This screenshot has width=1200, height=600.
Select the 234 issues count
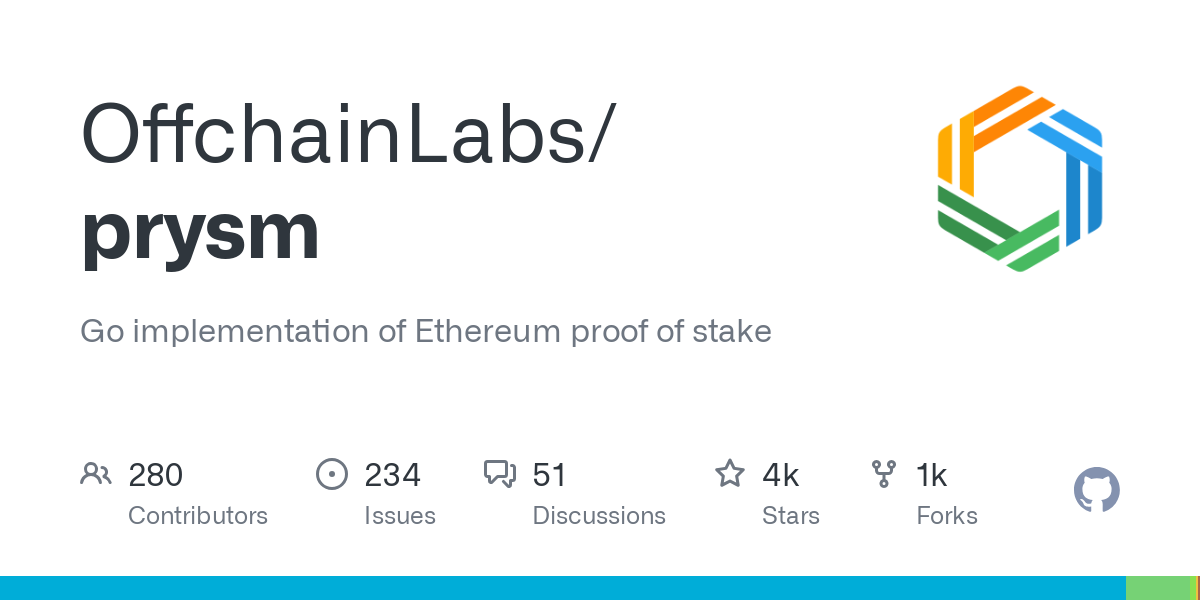393,475
